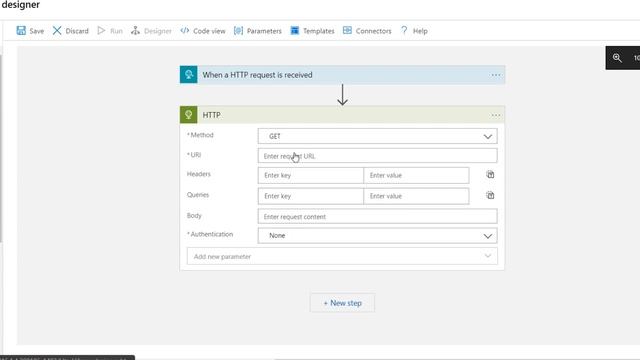
Task: Open HTTP action ellipsis menu
Action: point(496,116)
